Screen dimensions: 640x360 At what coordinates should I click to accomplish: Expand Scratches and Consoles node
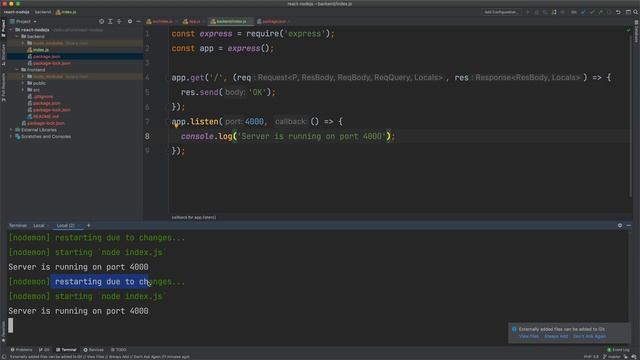pos(11,136)
